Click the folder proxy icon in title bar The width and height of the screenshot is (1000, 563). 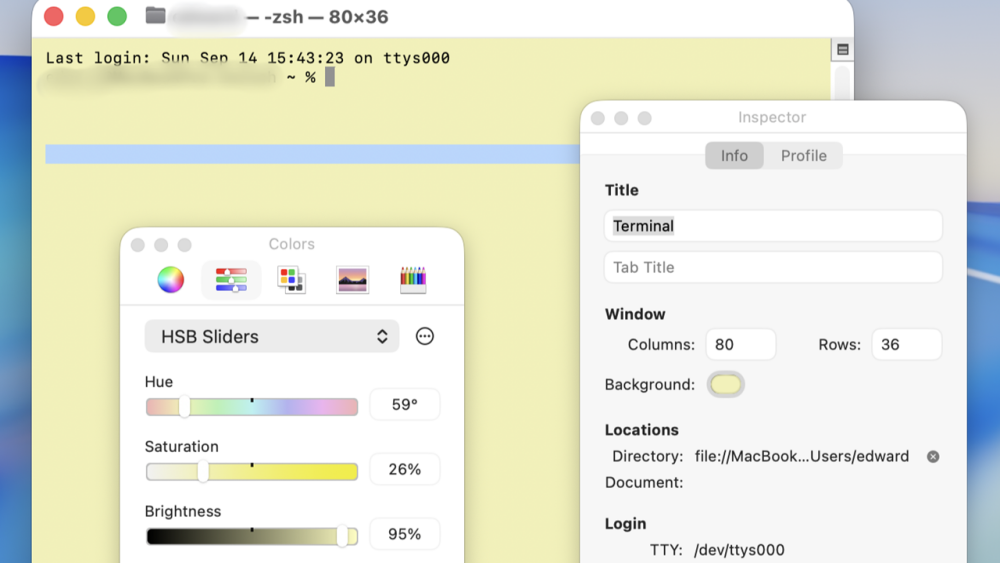coord(155,16)
